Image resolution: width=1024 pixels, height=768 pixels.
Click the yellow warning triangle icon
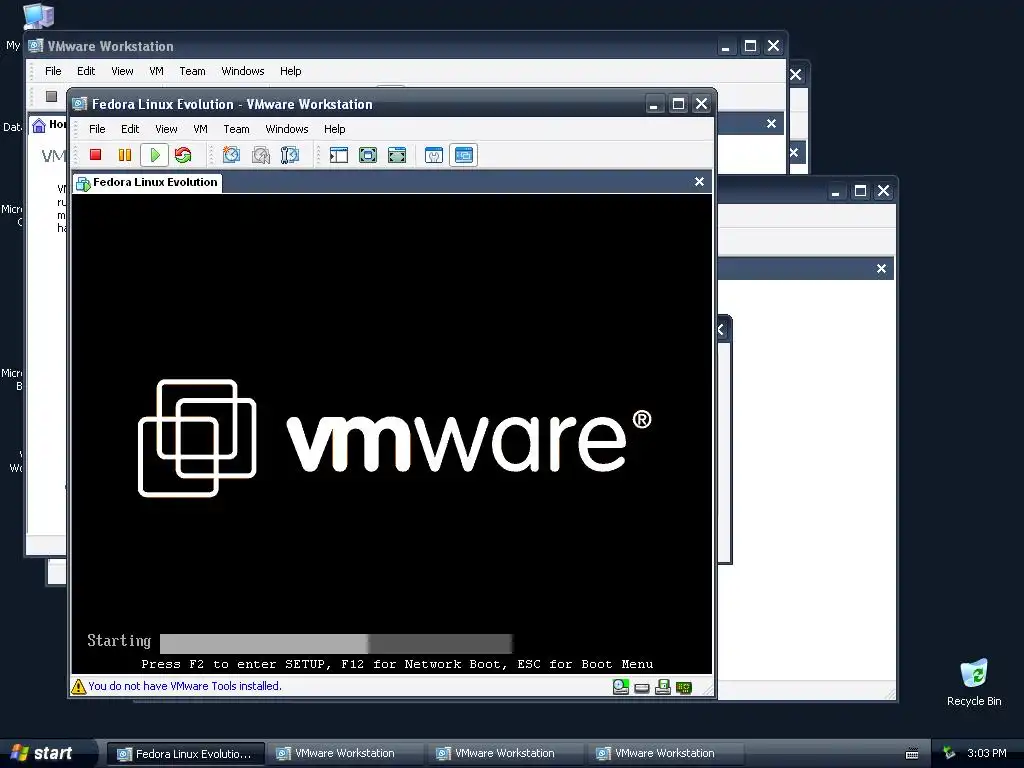[x=79, y=686]
